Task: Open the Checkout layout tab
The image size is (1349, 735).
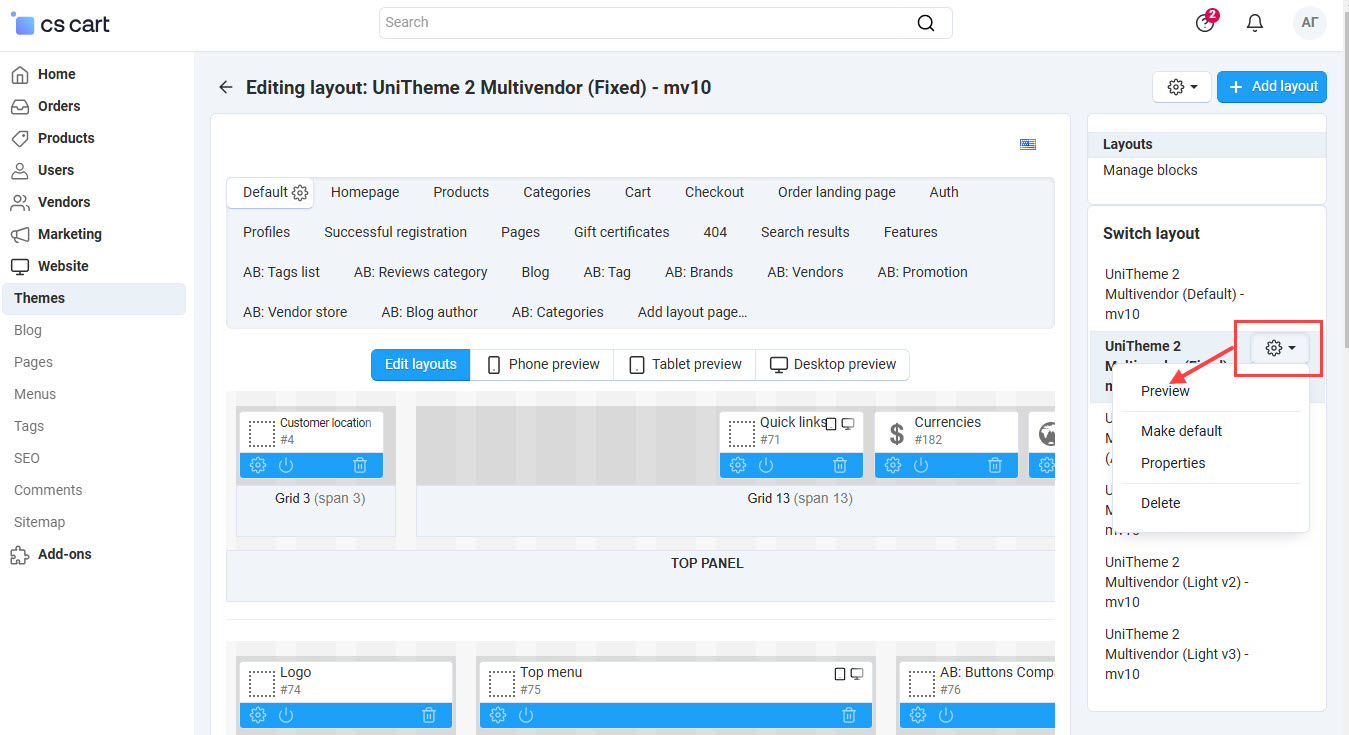Action: pyautogui.click(x=714, y=192)
